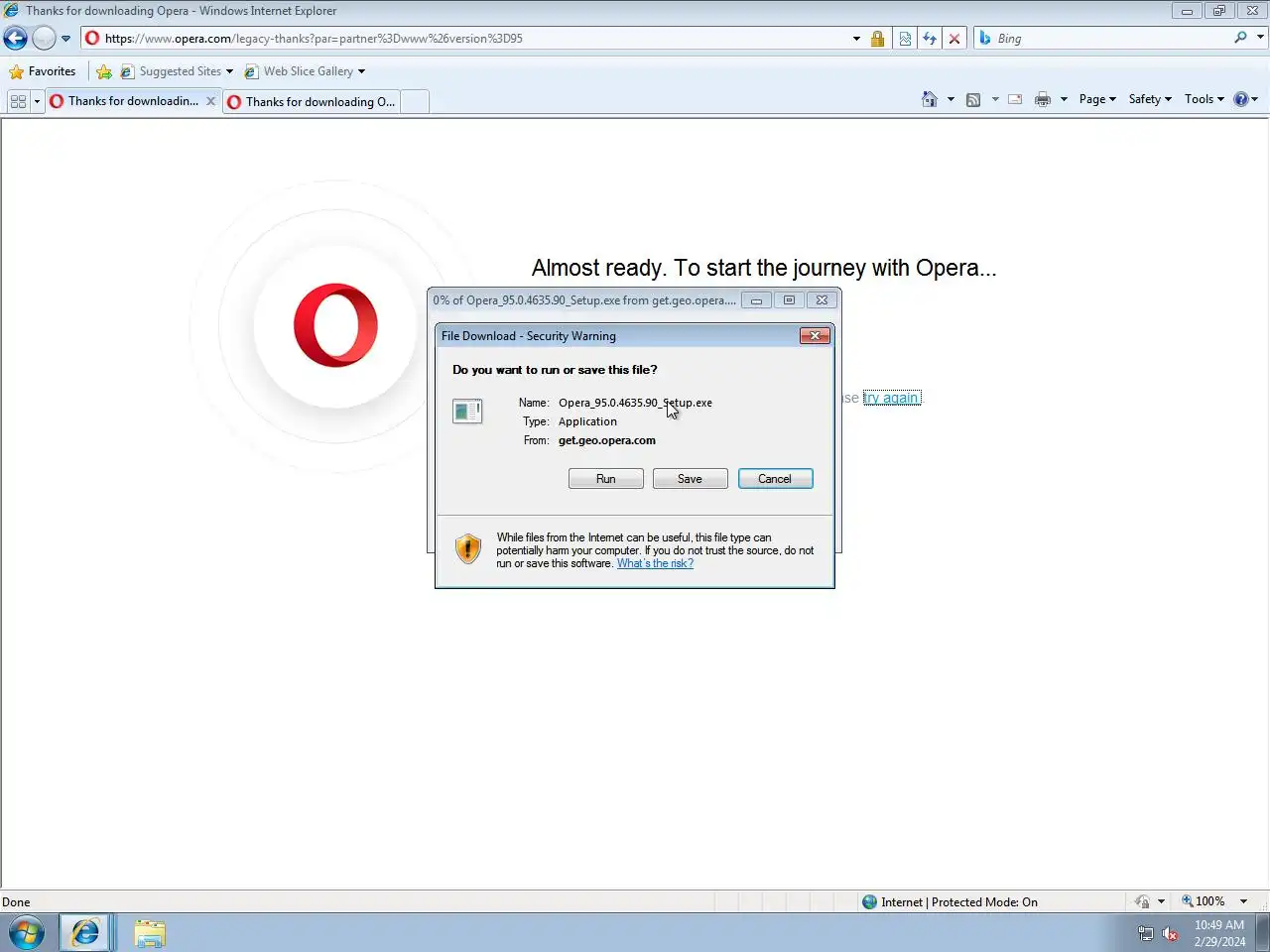
Task: Click the muted volume tray icon
Action: 1171,933
